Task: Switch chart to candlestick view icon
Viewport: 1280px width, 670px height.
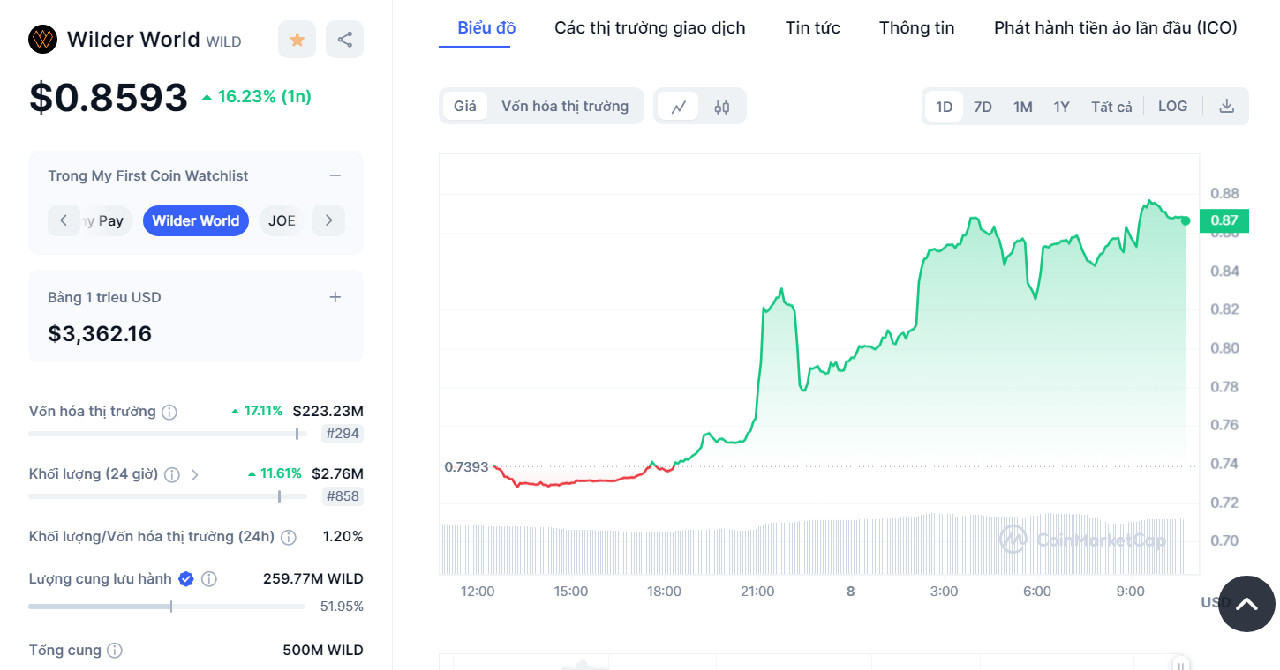Action: point(722,105)
